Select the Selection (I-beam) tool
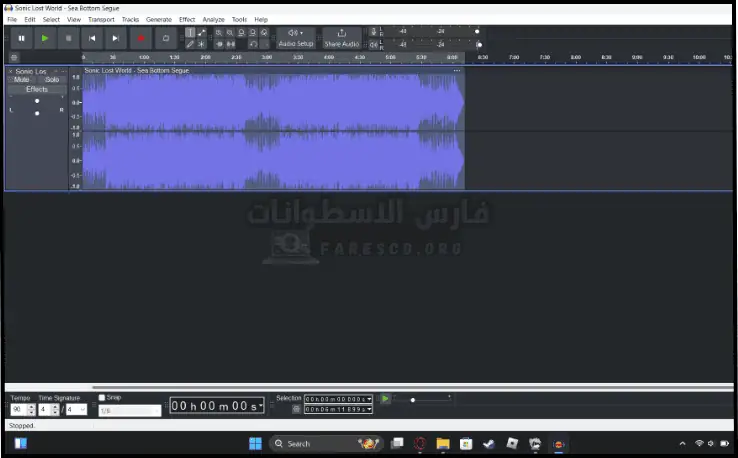 [190, 32]
